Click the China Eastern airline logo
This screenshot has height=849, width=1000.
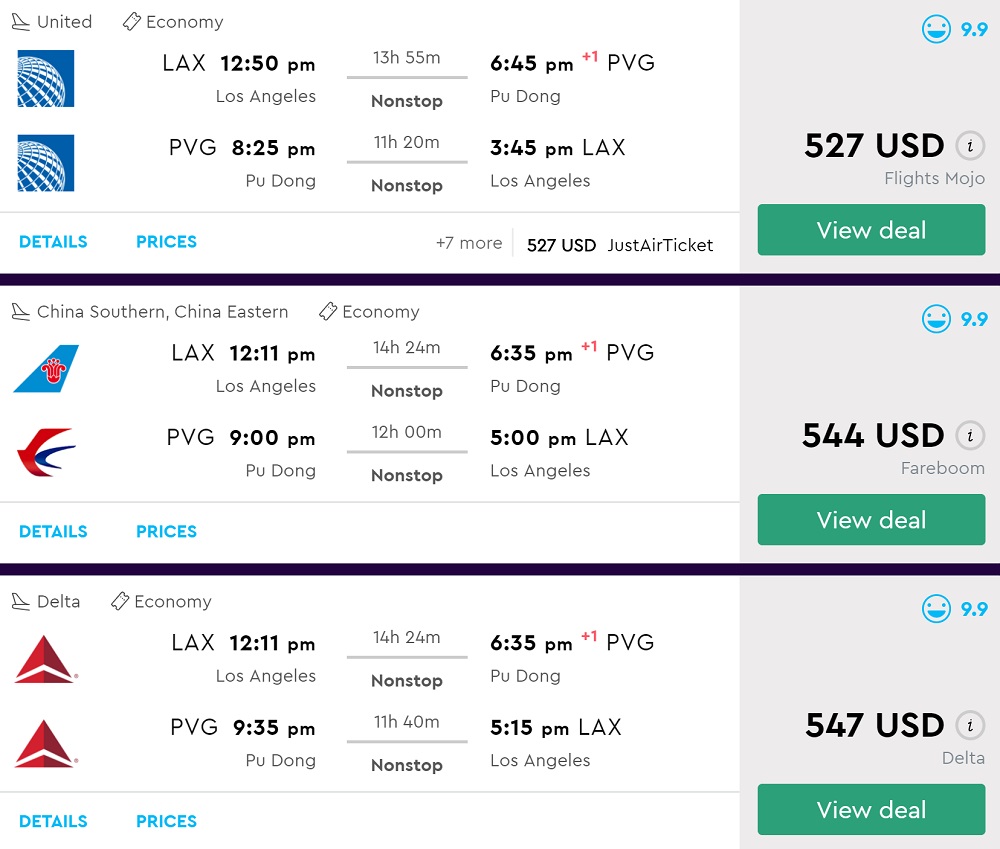(x=46, y=452)
